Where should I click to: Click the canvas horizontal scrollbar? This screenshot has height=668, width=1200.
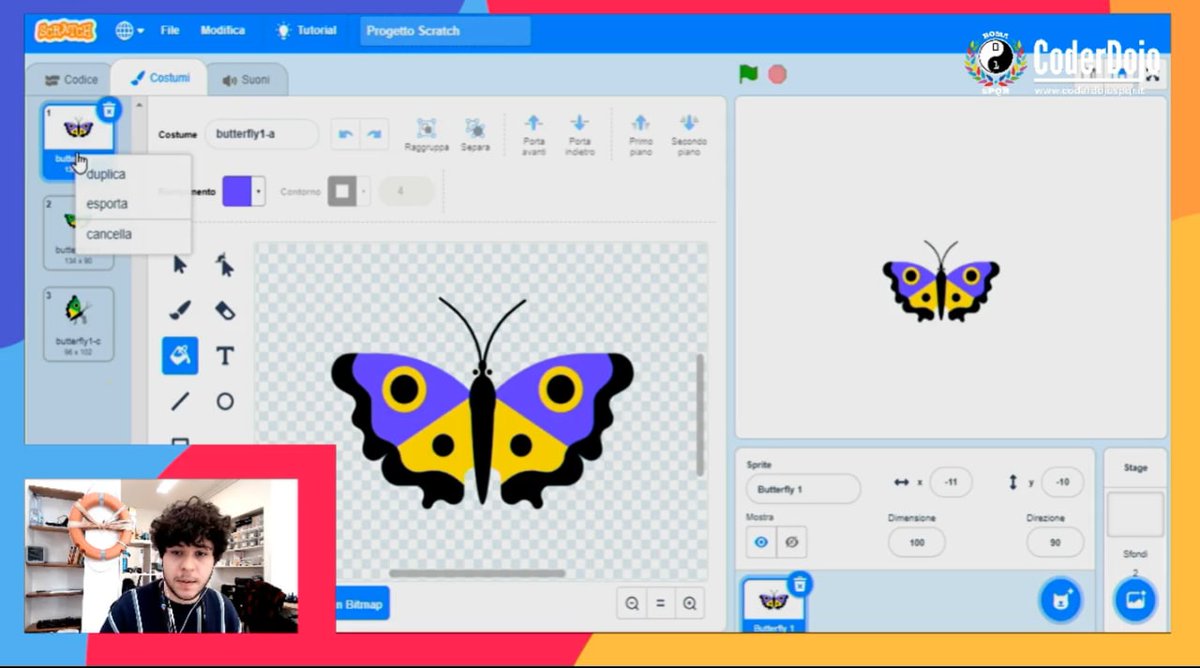tap(477, 573)
